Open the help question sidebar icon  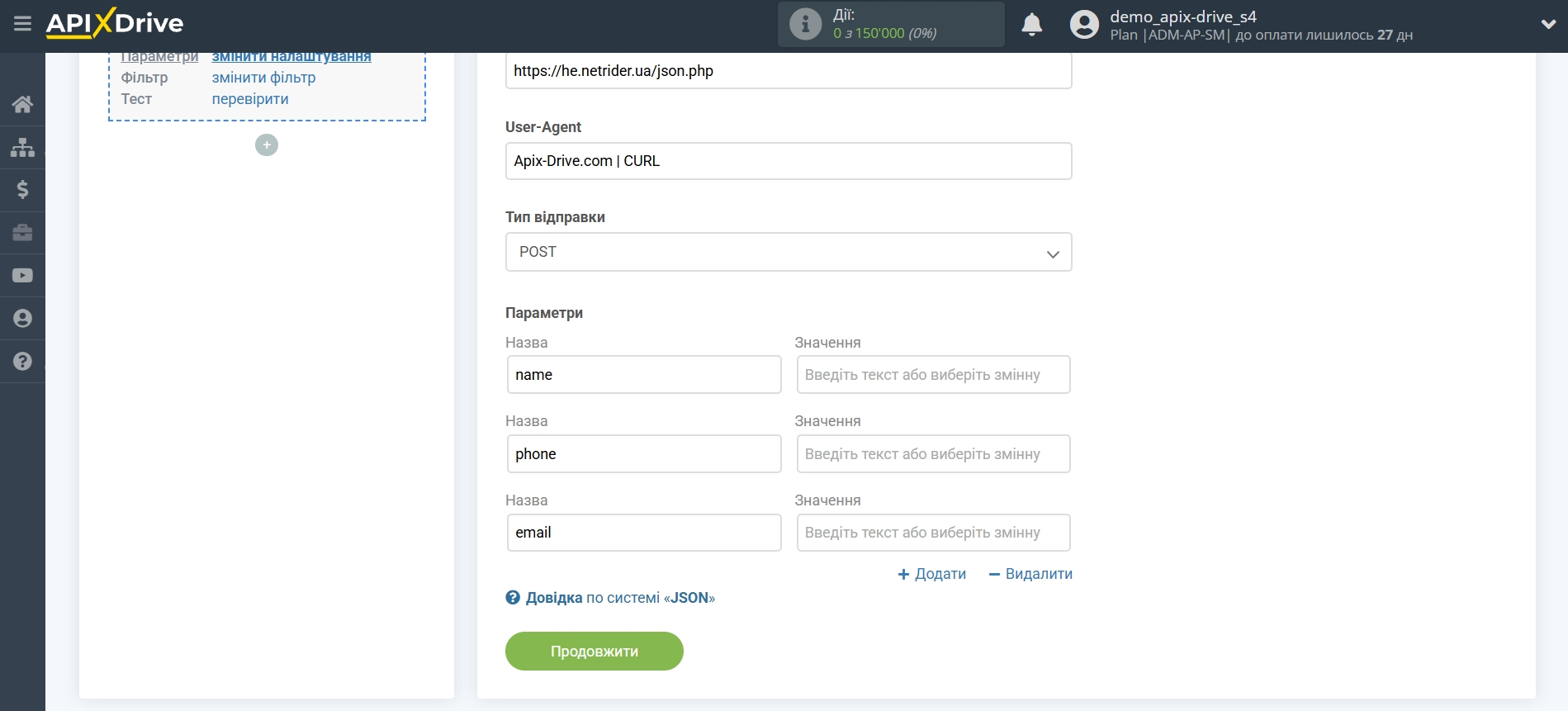coord(22,362)
